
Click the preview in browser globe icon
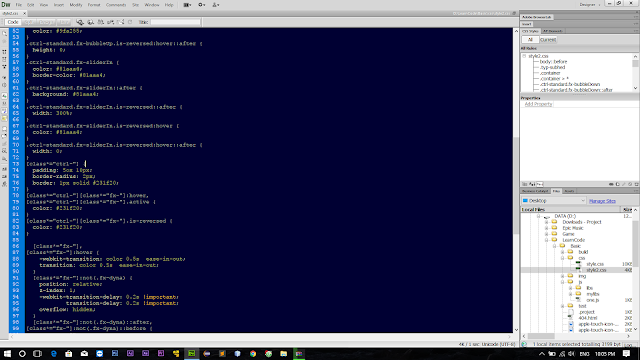point(90,22)
